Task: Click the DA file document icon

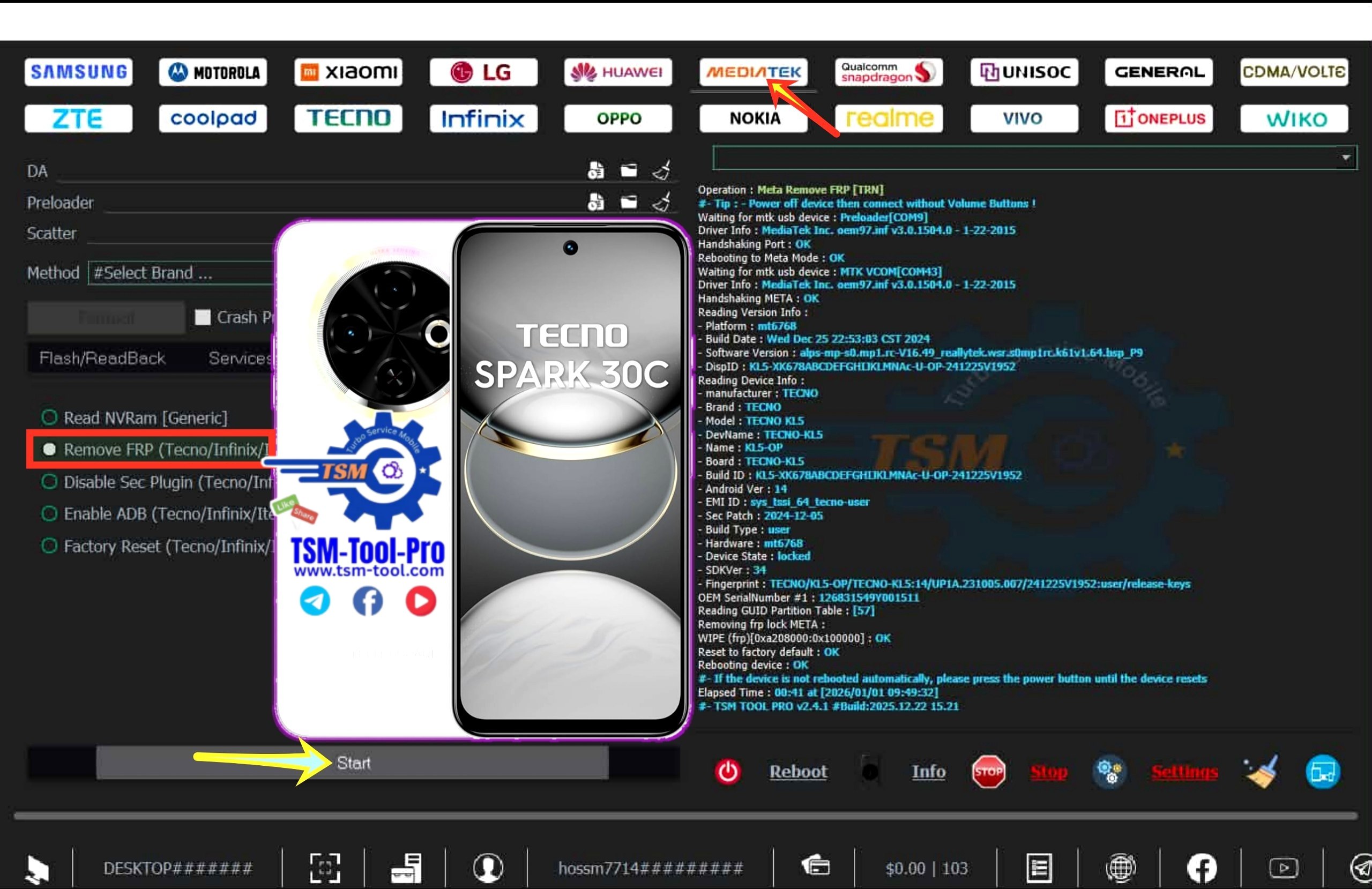Action: tap(595, 170)
